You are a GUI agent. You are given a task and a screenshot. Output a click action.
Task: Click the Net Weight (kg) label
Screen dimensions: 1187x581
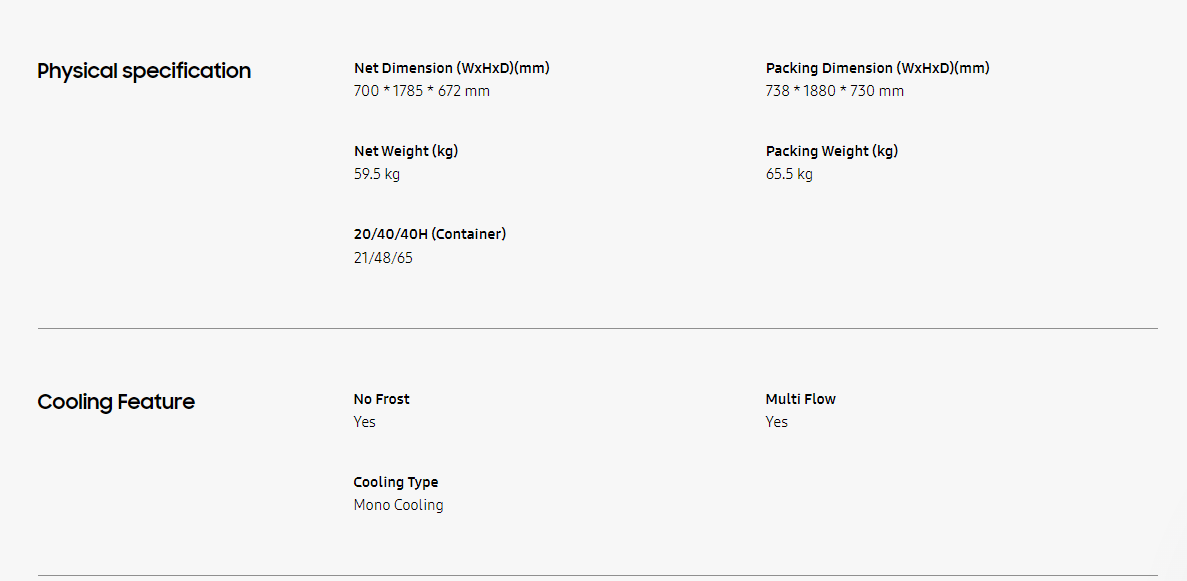click(406, 151)
